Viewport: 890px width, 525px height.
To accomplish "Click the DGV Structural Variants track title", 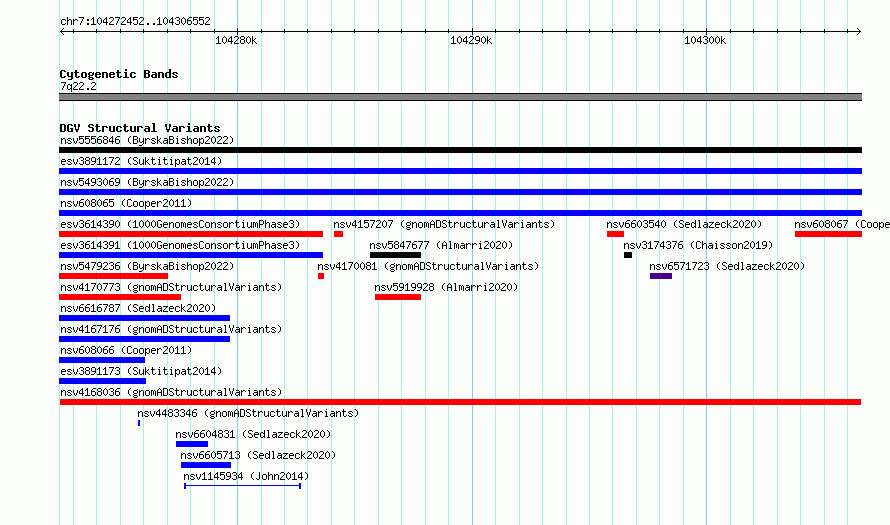I will (140, 128).
